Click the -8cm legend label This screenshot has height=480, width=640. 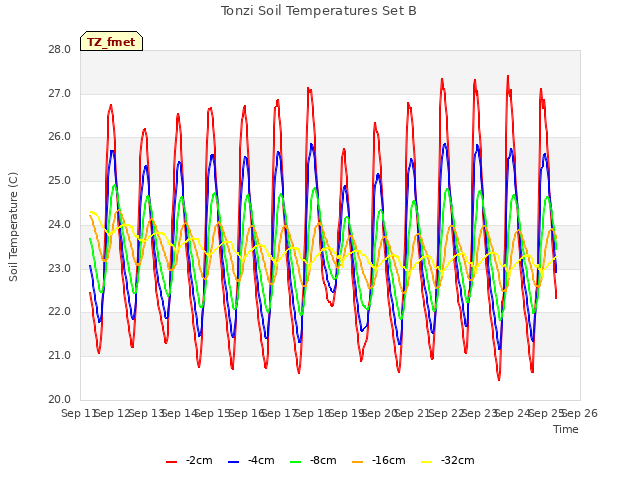click(323, 460)
